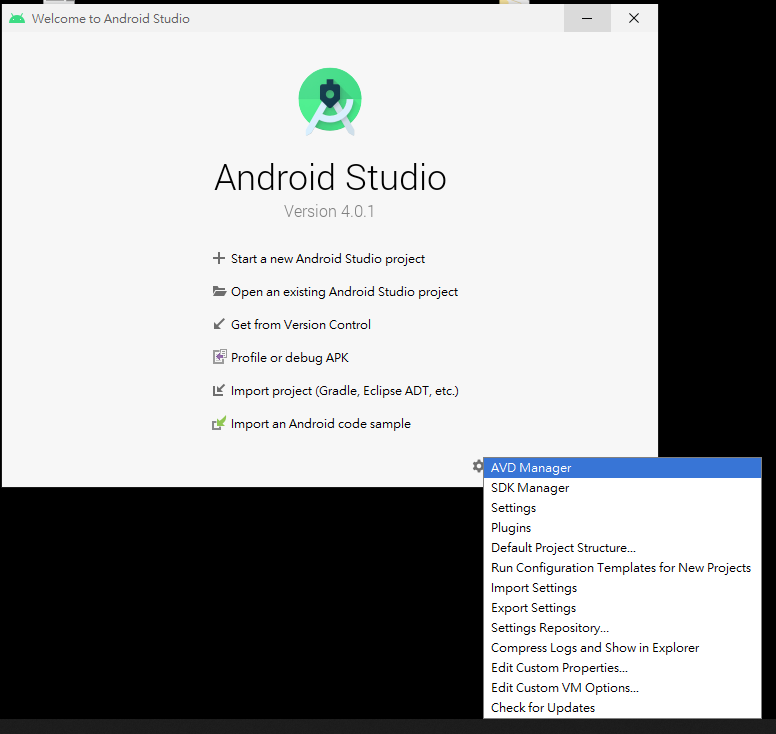This screenshot has width=776, height=734.
Task: Click the Android Studio heading text
Action: (330, 177)
